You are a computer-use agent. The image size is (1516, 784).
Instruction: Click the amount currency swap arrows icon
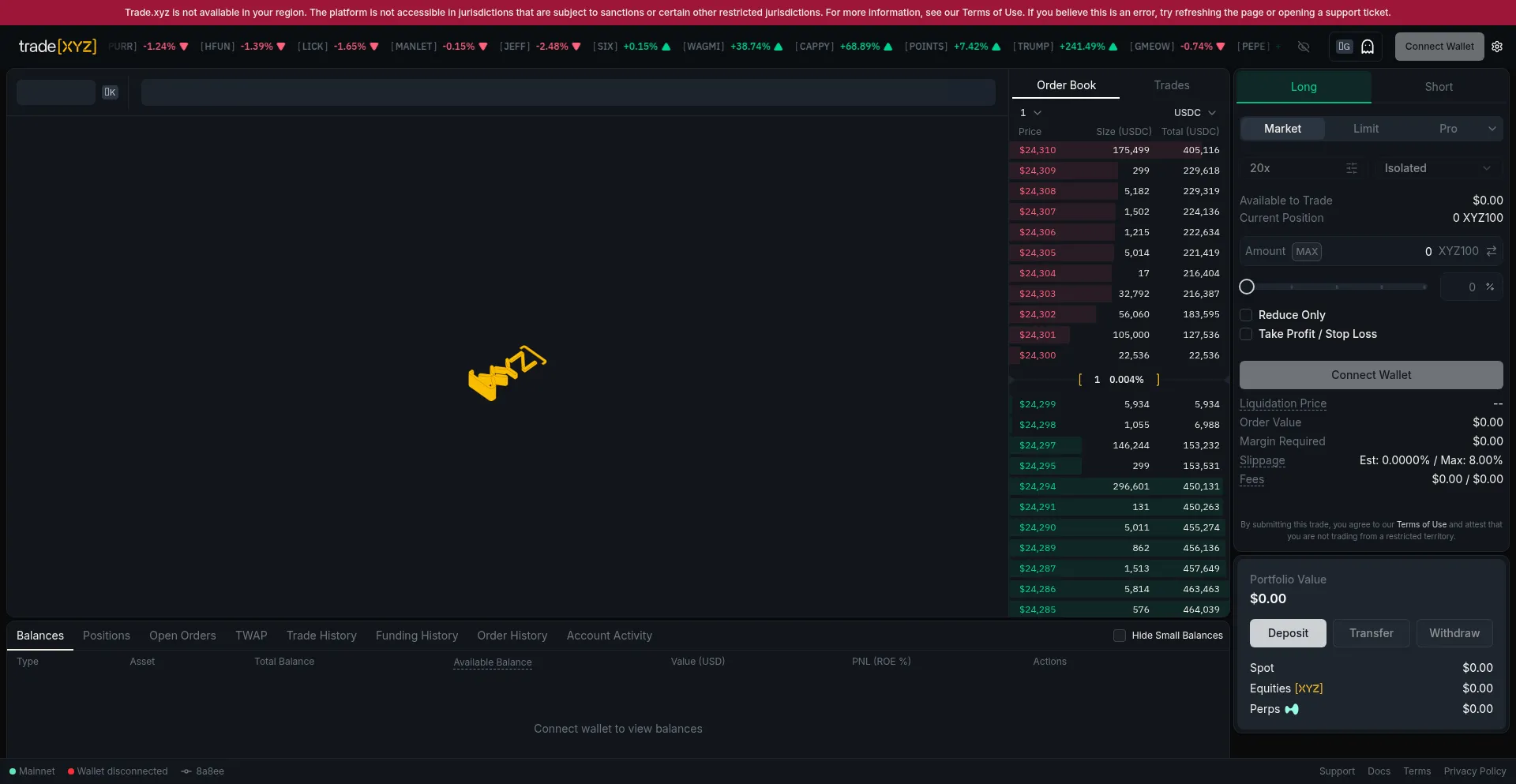[1492, 251]
